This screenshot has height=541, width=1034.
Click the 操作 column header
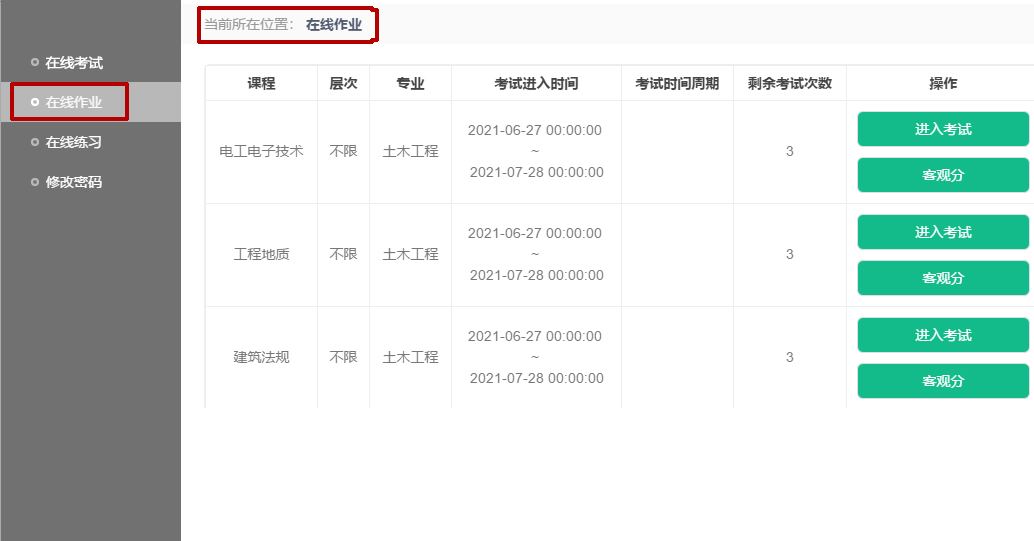point(942,84)
